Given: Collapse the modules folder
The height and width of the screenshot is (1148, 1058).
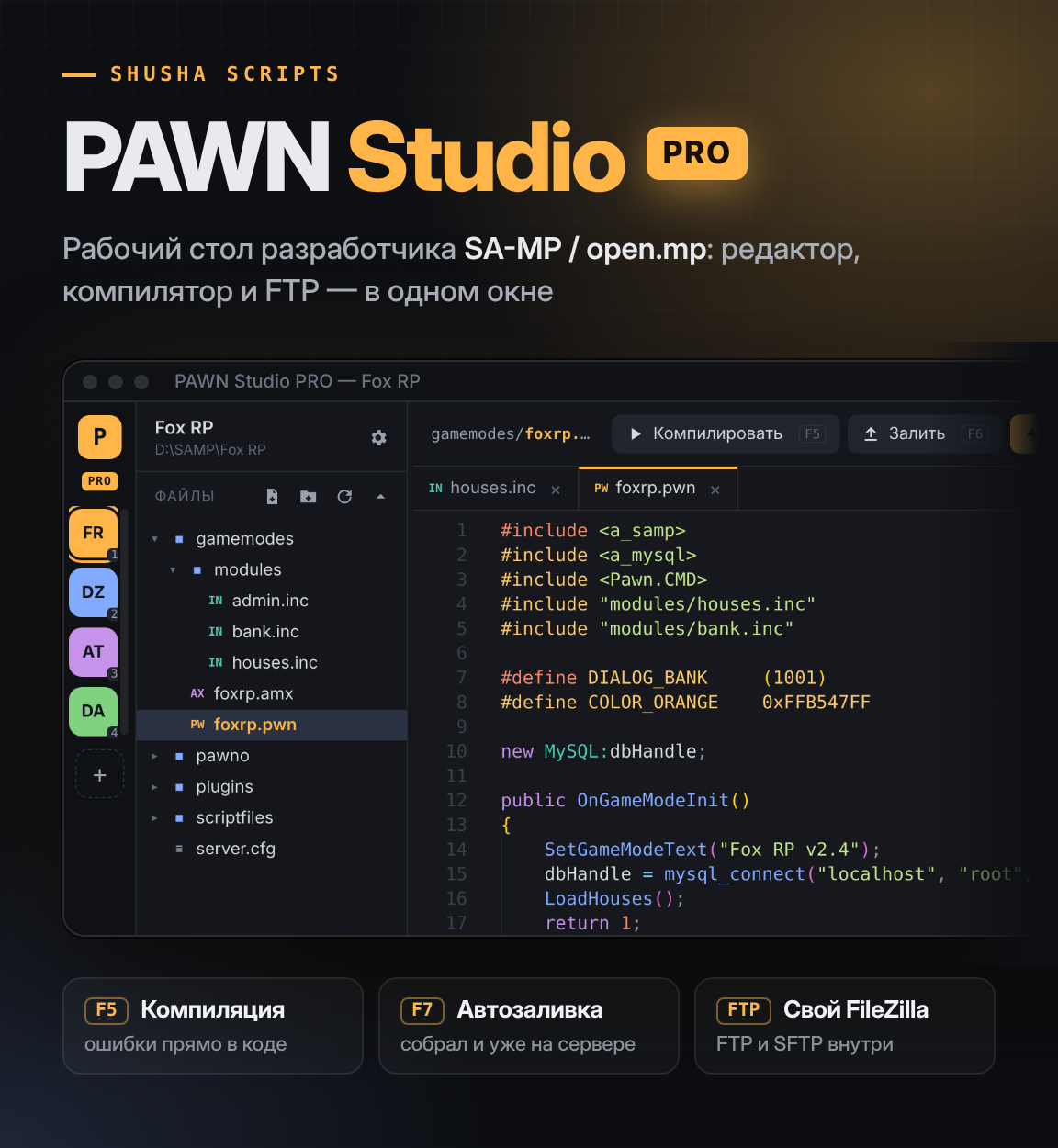Looking at the screenshot, I should coord(173,570).
